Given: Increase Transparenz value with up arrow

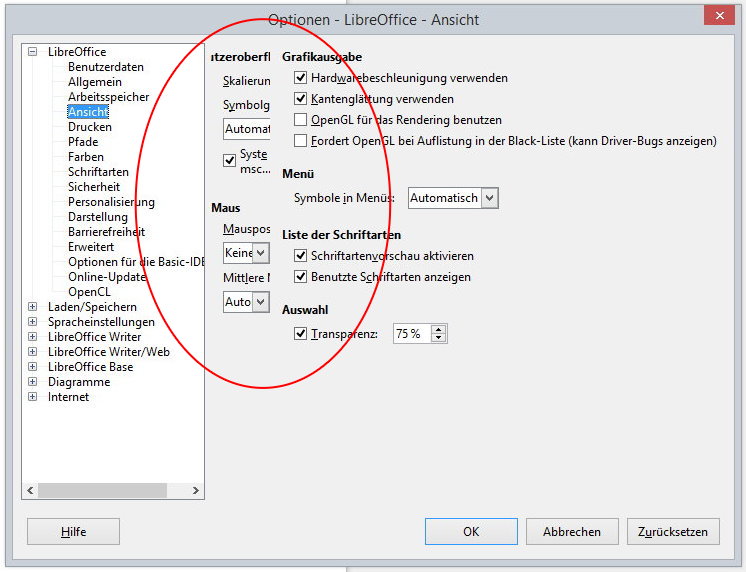Looking at the screenshot, I should coord(438,329).
